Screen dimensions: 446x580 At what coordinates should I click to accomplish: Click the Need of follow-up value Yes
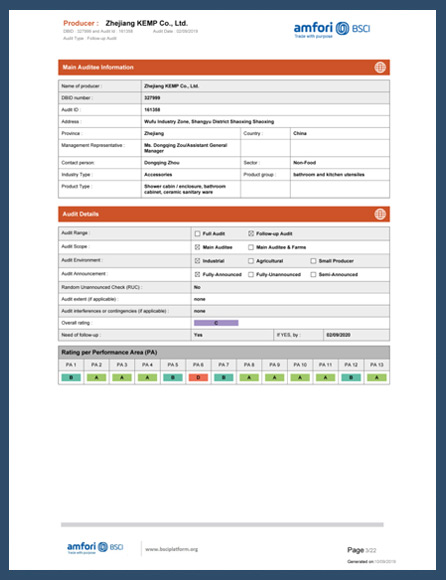point(198,335)
